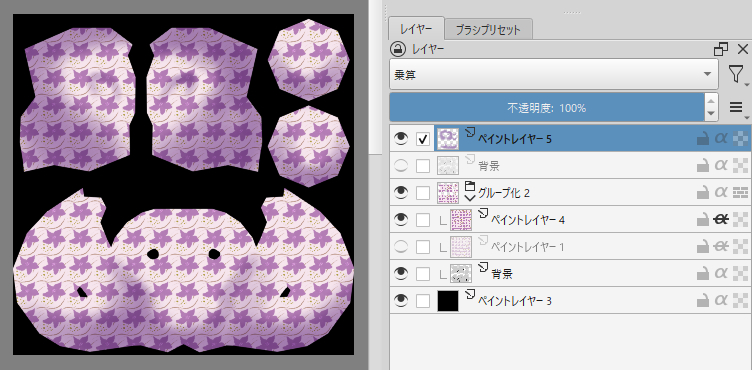Hide the グループ化 2 group via eye
Image resolution: width=752 pixels, height=370 pixels.
400,193
